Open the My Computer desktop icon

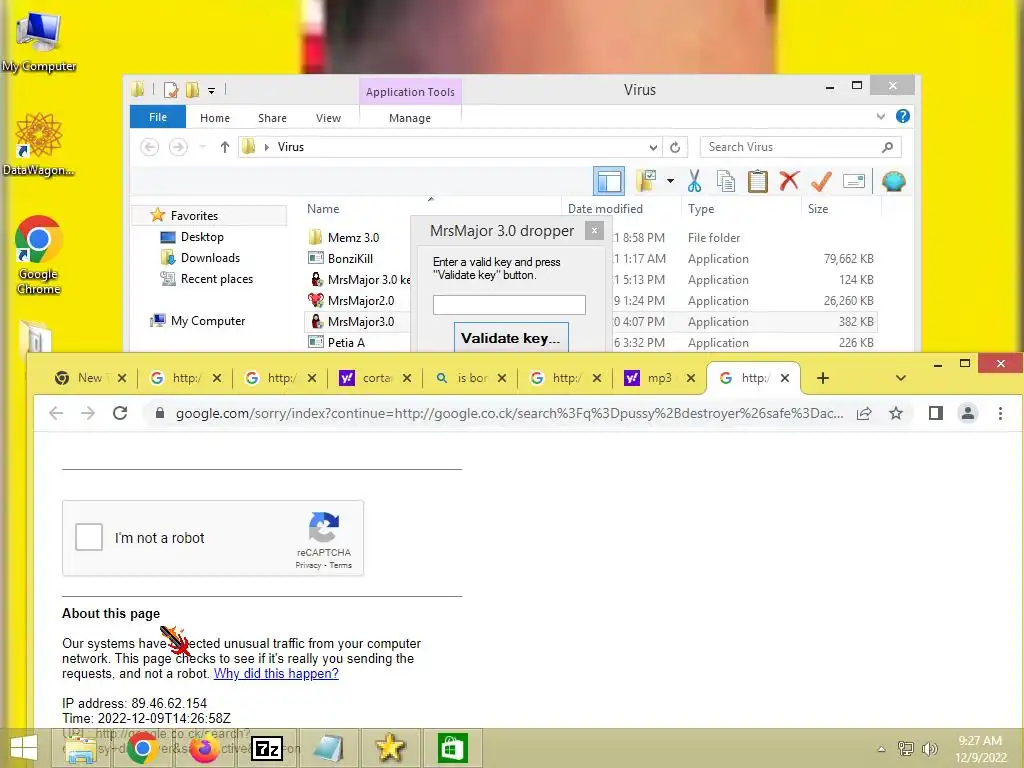click(x=39, y=41)
